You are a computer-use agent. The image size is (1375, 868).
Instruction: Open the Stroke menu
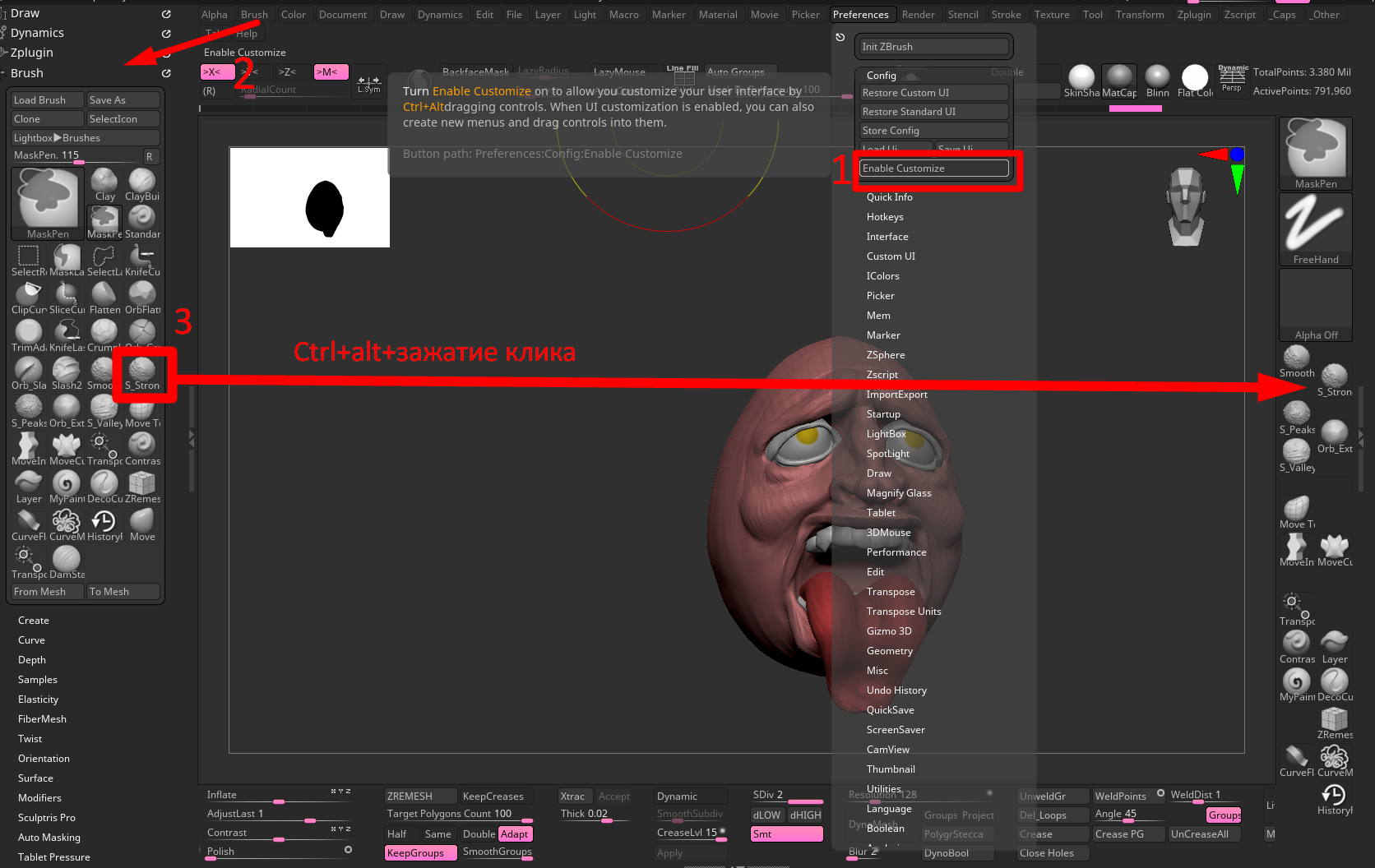1006,15
